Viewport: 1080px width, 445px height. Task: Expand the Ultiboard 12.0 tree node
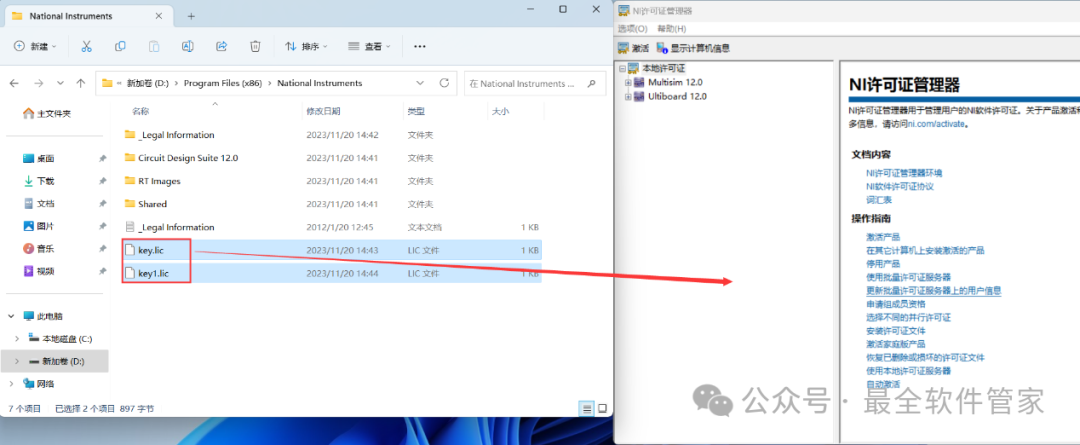[x=629, y=96]
